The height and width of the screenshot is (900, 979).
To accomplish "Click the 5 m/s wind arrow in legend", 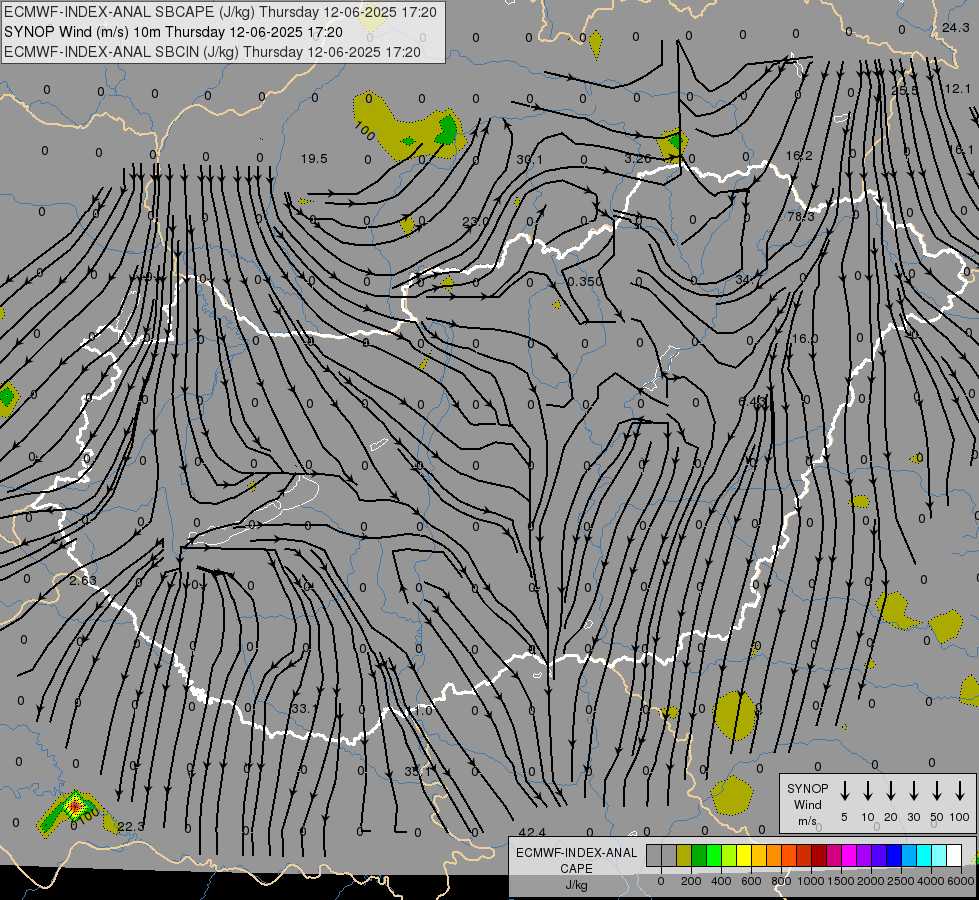I will pos(845,791).
